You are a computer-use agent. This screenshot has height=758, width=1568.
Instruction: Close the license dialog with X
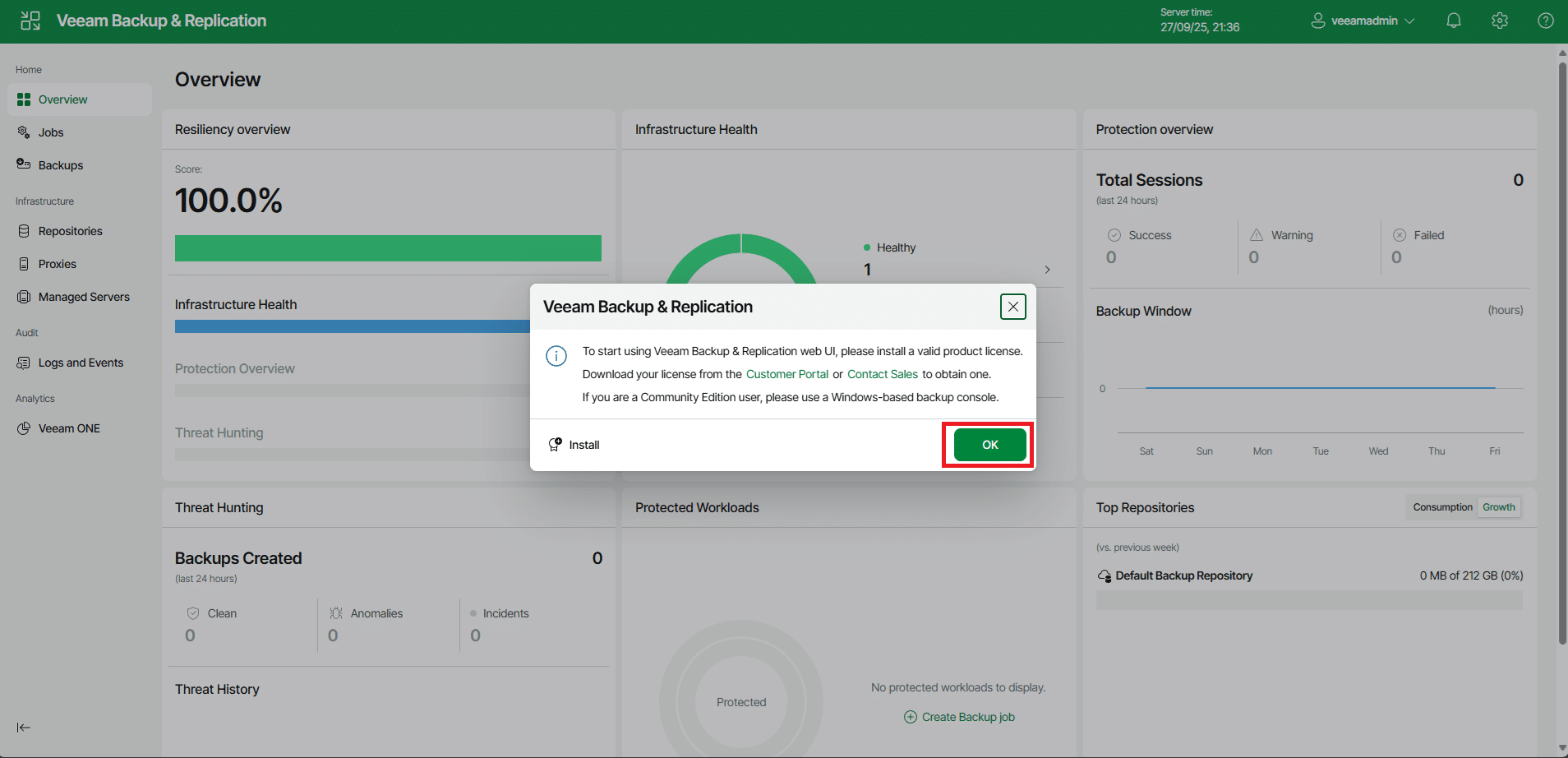[1012, 307]
